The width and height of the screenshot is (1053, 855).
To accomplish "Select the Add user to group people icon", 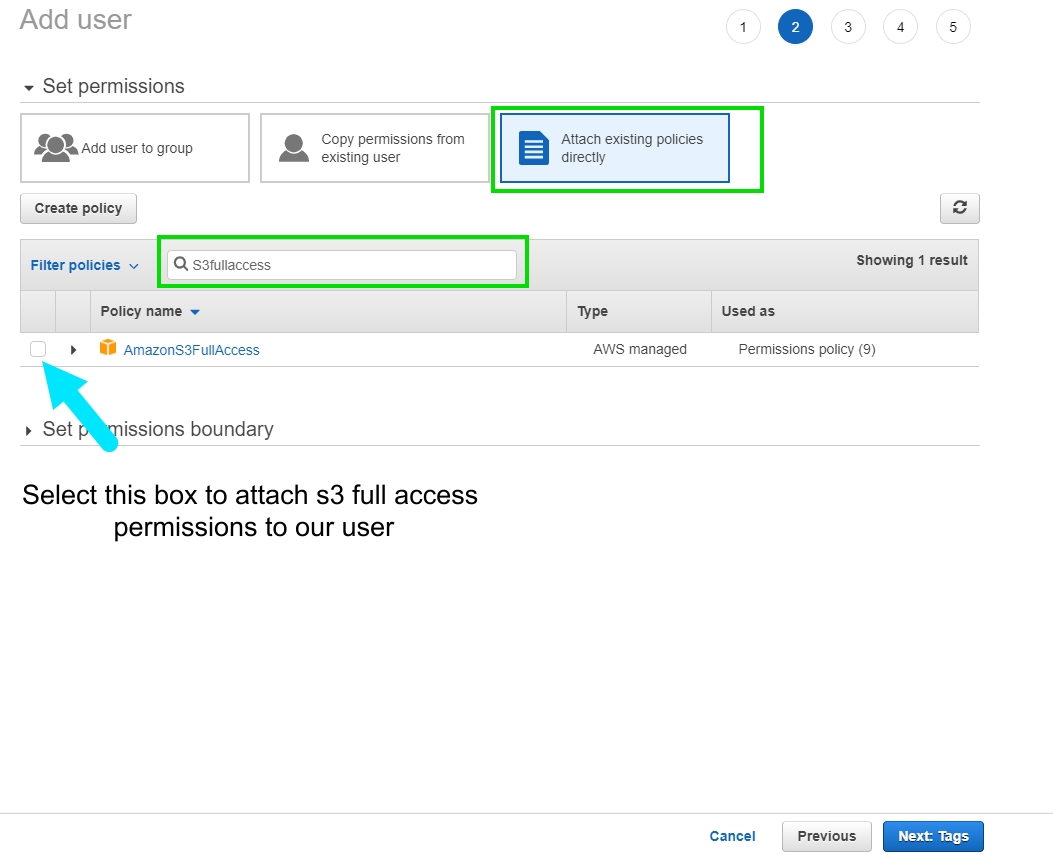I will 55,147.
